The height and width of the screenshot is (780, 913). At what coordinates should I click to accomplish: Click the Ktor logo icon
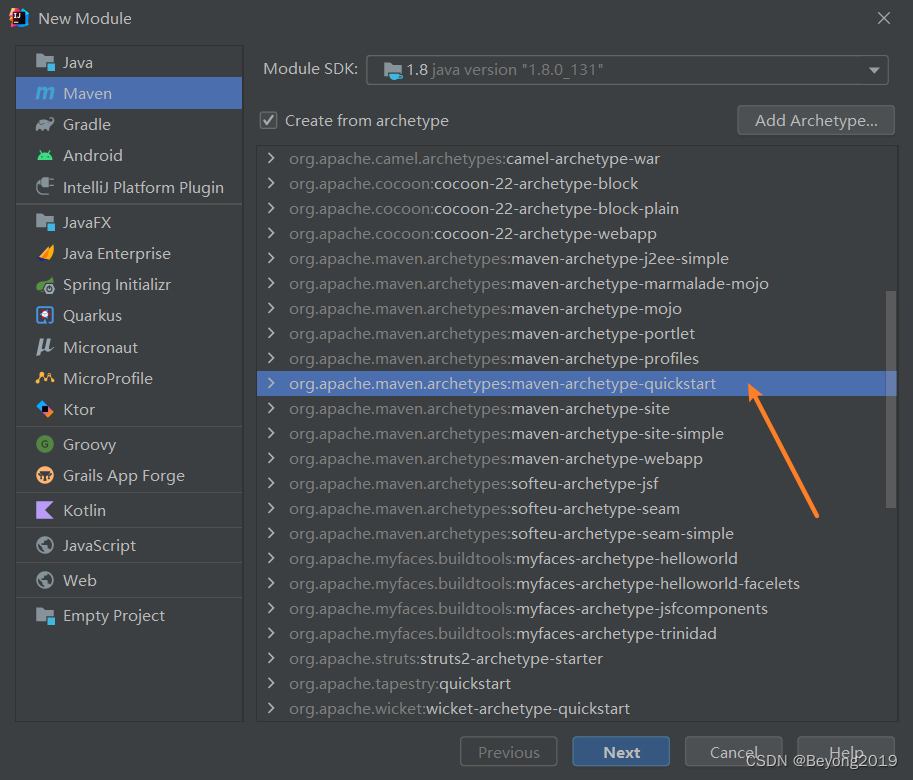click(x=45, y=409)
